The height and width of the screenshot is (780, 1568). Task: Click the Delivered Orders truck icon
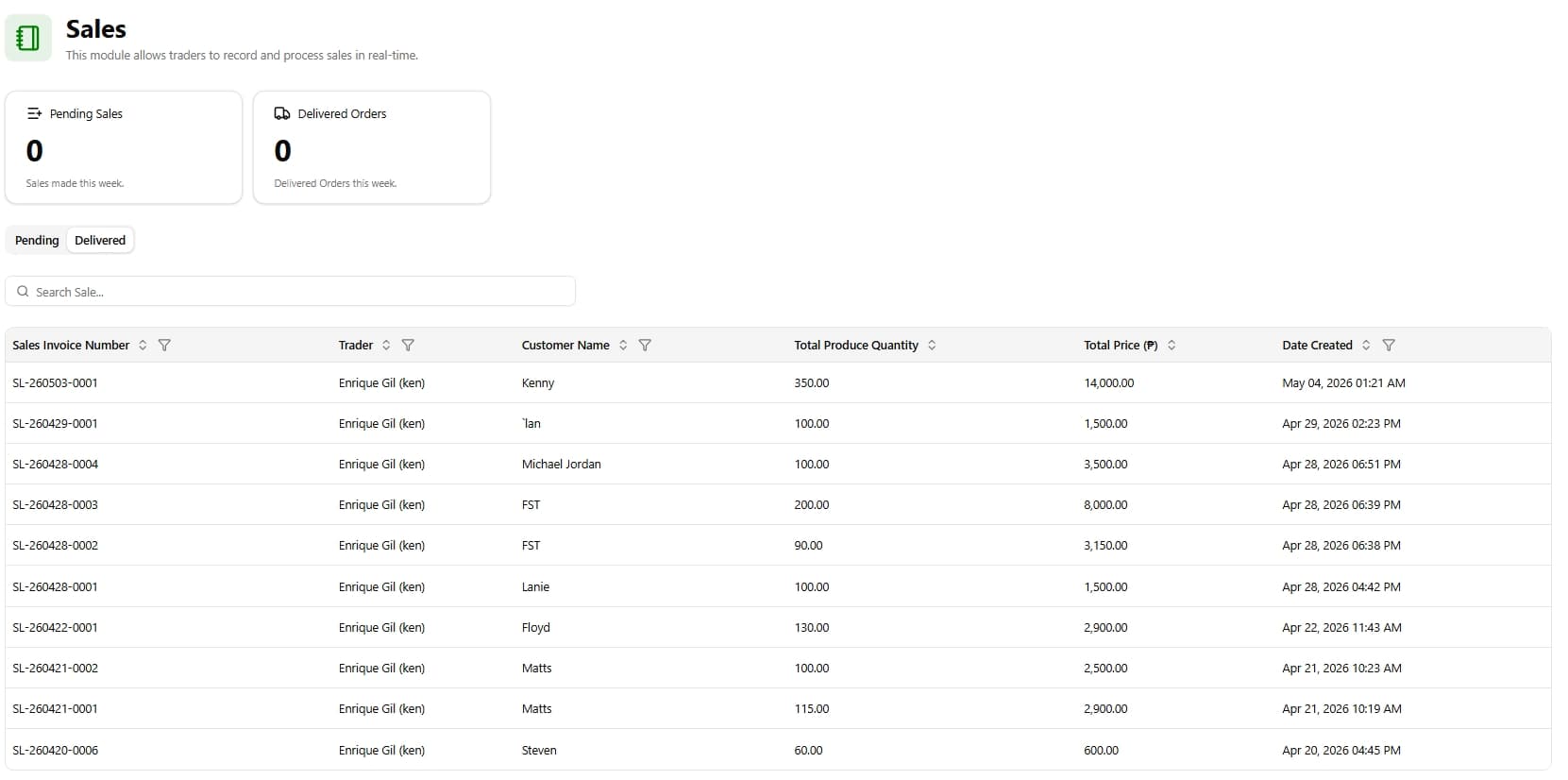pos(282,113)
